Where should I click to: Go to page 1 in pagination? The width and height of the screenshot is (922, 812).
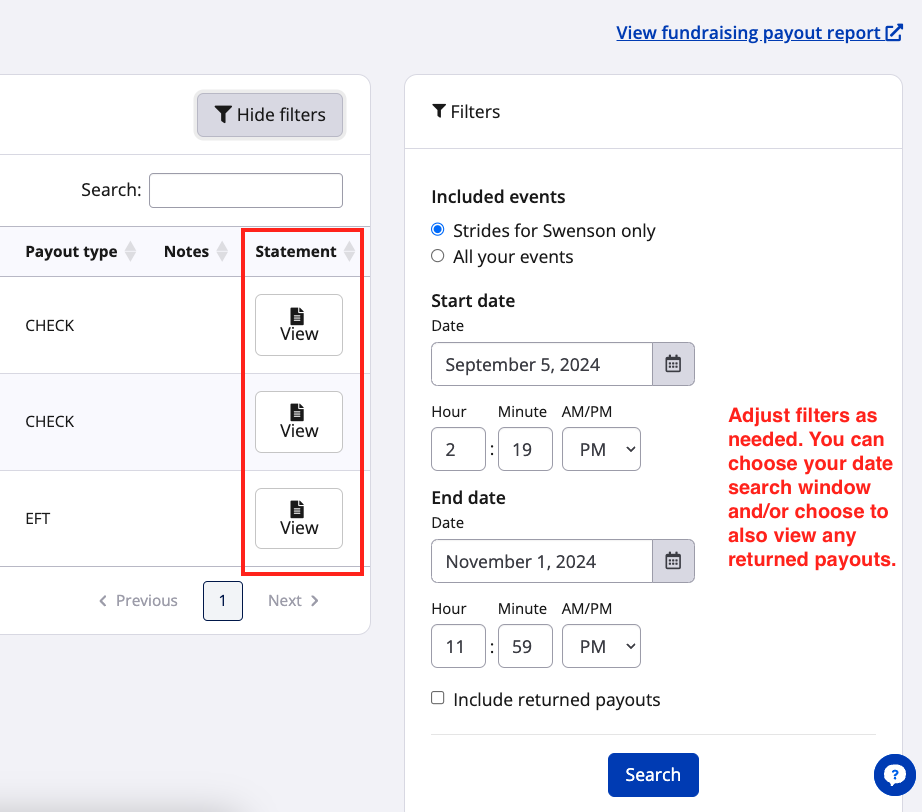[x=222, y=601]
